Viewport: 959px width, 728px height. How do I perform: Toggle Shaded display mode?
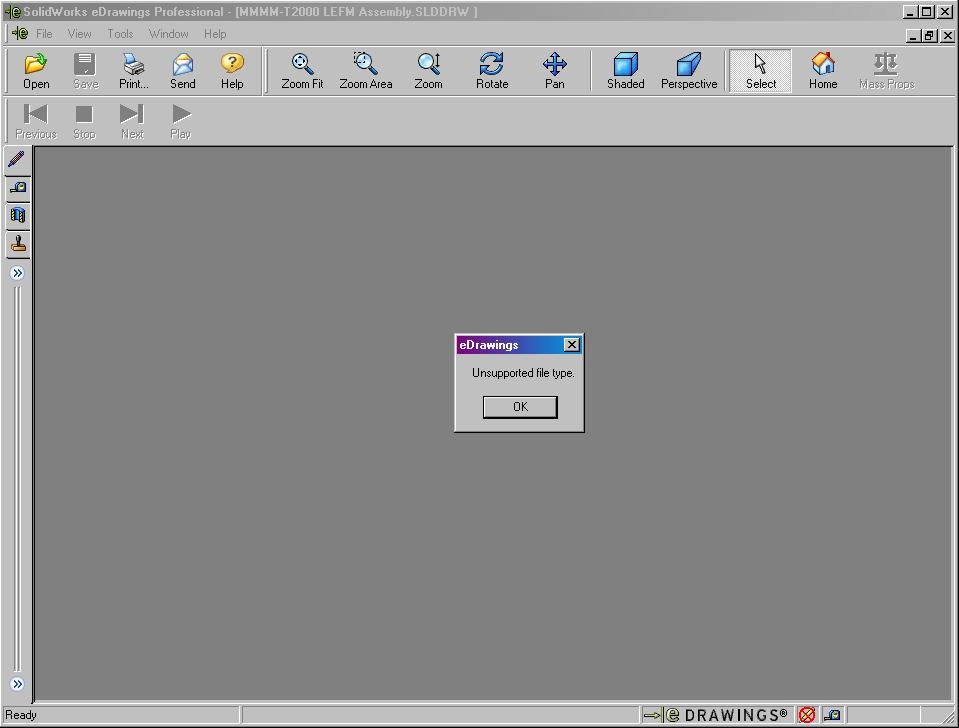pyautogui.click(x=626, y=71)
